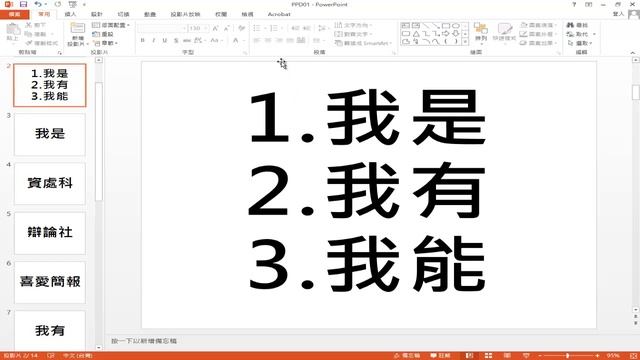
Task: Expand the shapes gallery more button
Action: tap(465, 42)
